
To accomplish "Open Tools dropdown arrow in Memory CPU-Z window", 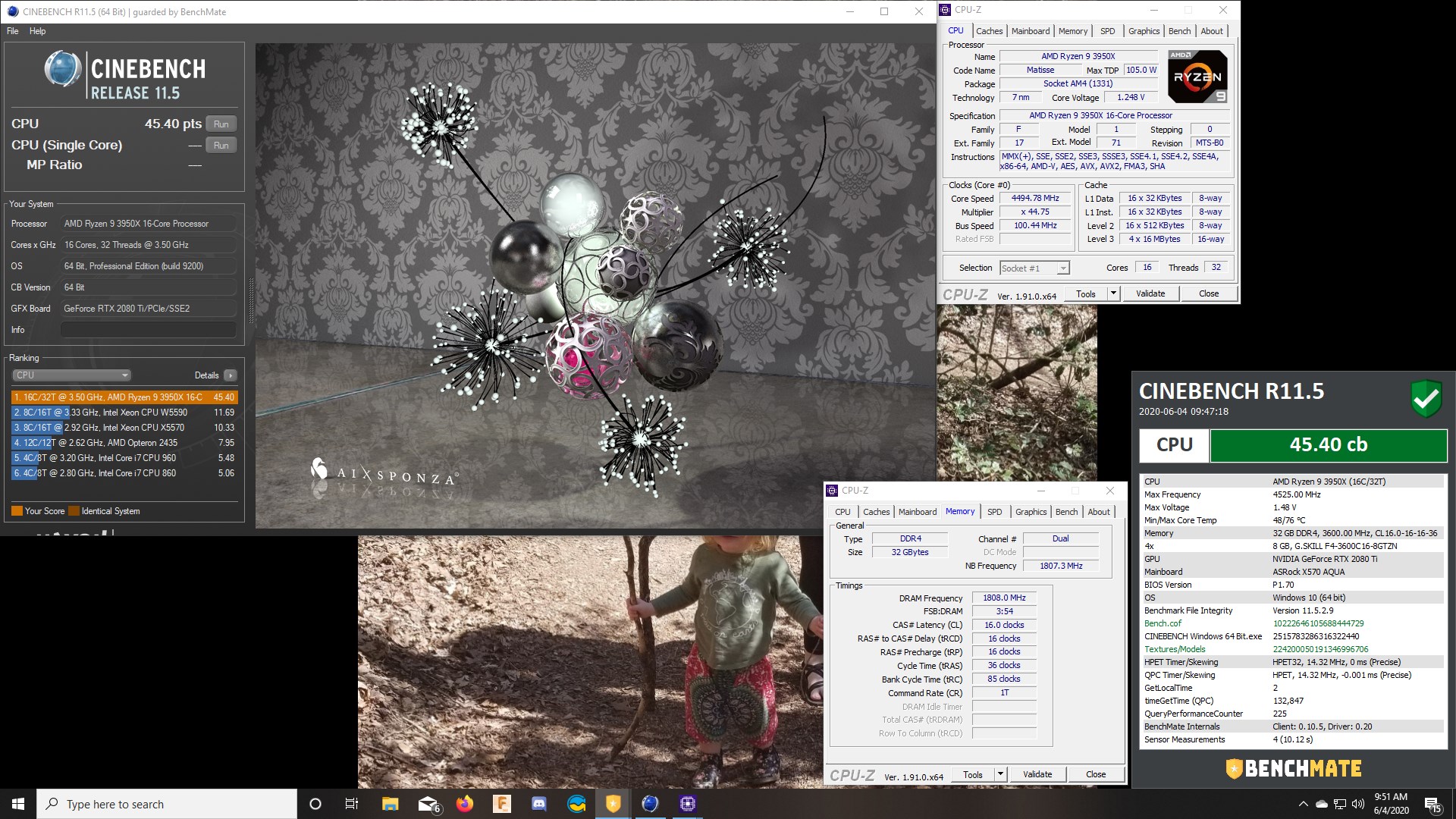I will (x=1000, y=775).
